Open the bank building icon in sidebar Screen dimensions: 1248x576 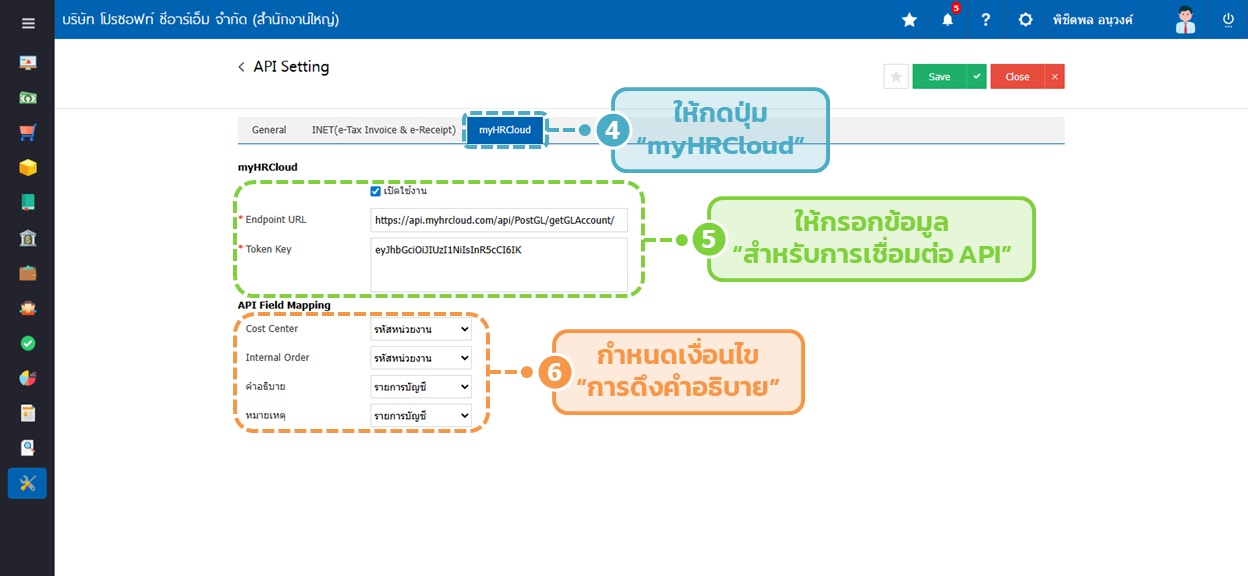[x=28, y=238]
